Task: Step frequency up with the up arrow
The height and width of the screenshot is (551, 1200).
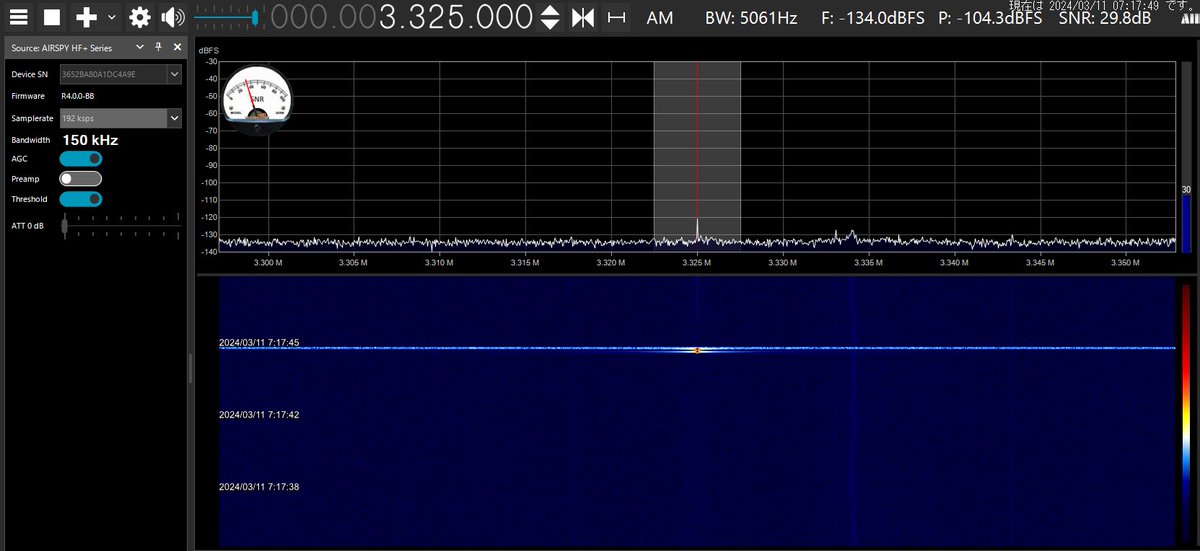Action: click(550, 10)
